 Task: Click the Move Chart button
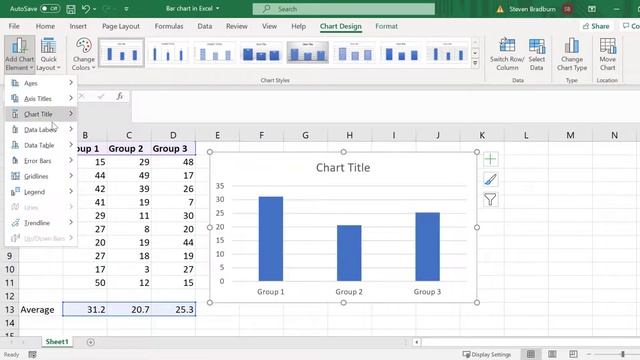(607, 54)
